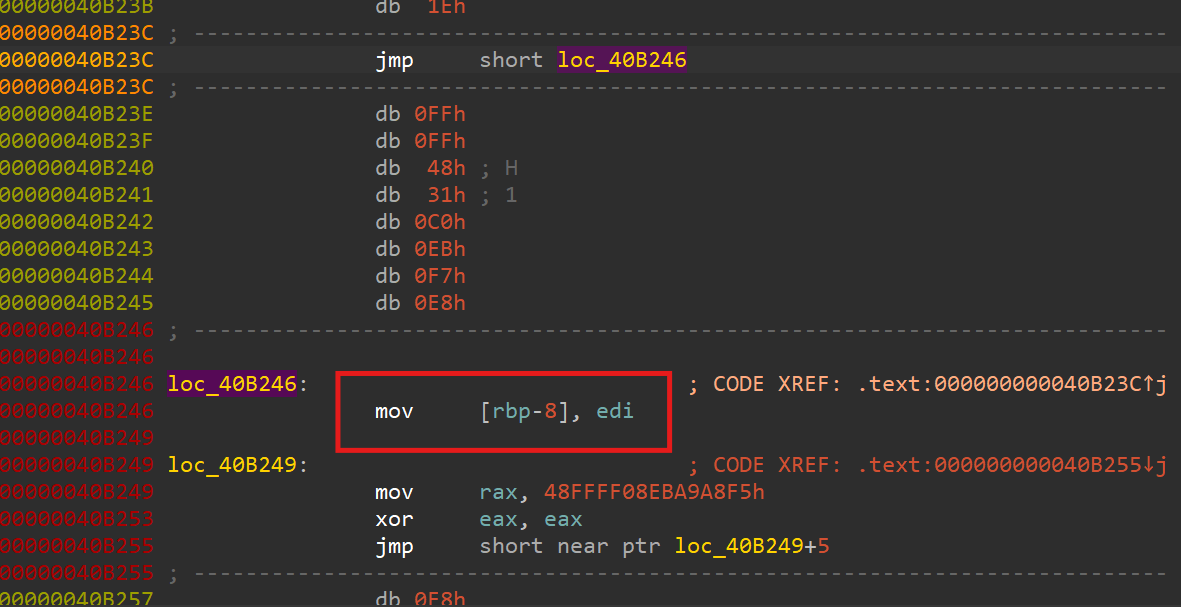Click the 'H' character comment beside 48h
This screenshot has width=1181, height=607.
[x=510, y=167]
